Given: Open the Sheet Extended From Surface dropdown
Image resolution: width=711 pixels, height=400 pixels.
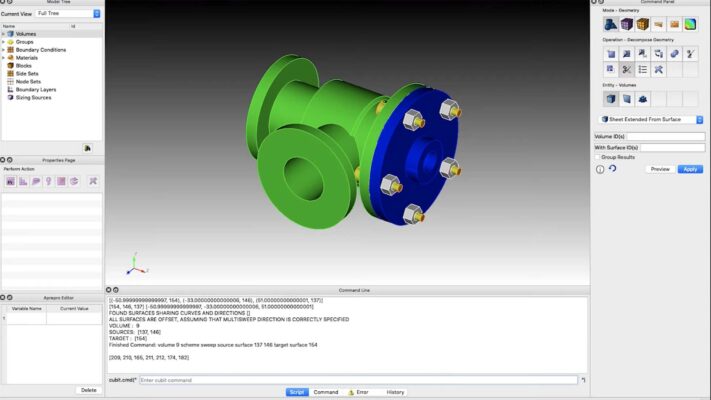Looking at the screenshot, I should pyautogui.click(x=650, y=119).
